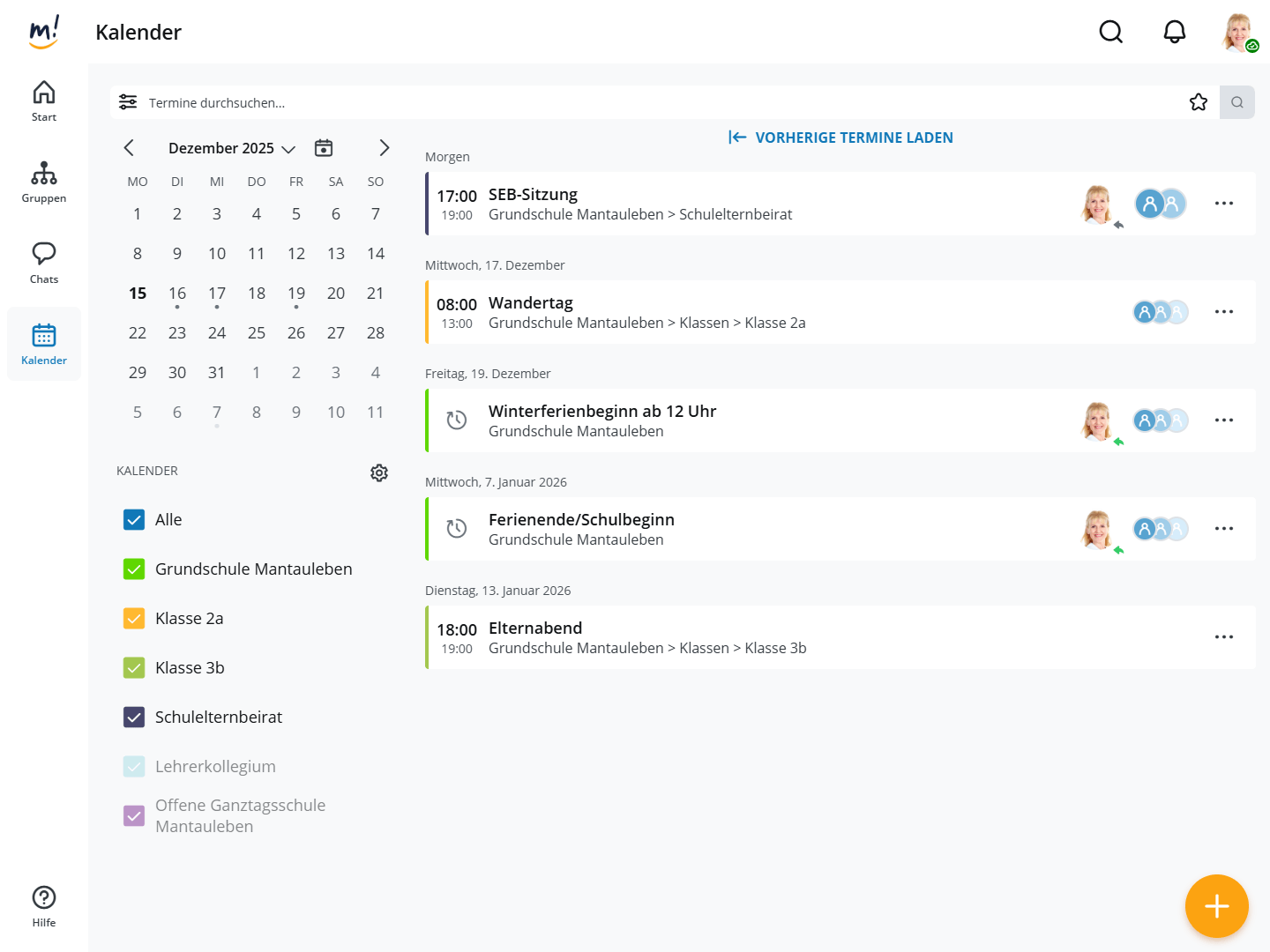The image size is (1270, 952).
Task: Open the options menu for Elternabend
Action: click(x=1223, y=637)
